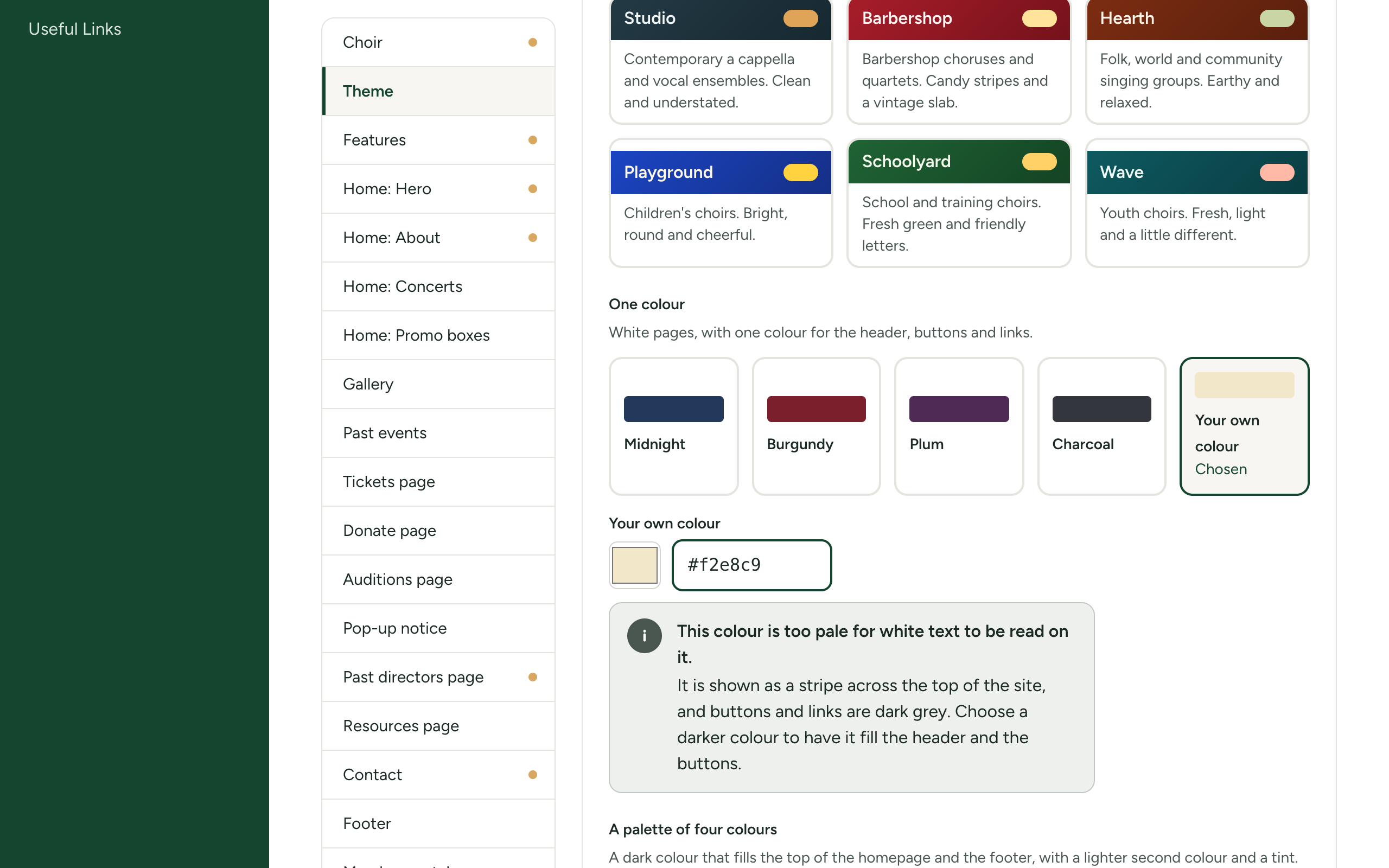Viewport: 1389px width, 868px height.
Task: Open the Useful Links sidebar item
Action: (x=75, y=29)
